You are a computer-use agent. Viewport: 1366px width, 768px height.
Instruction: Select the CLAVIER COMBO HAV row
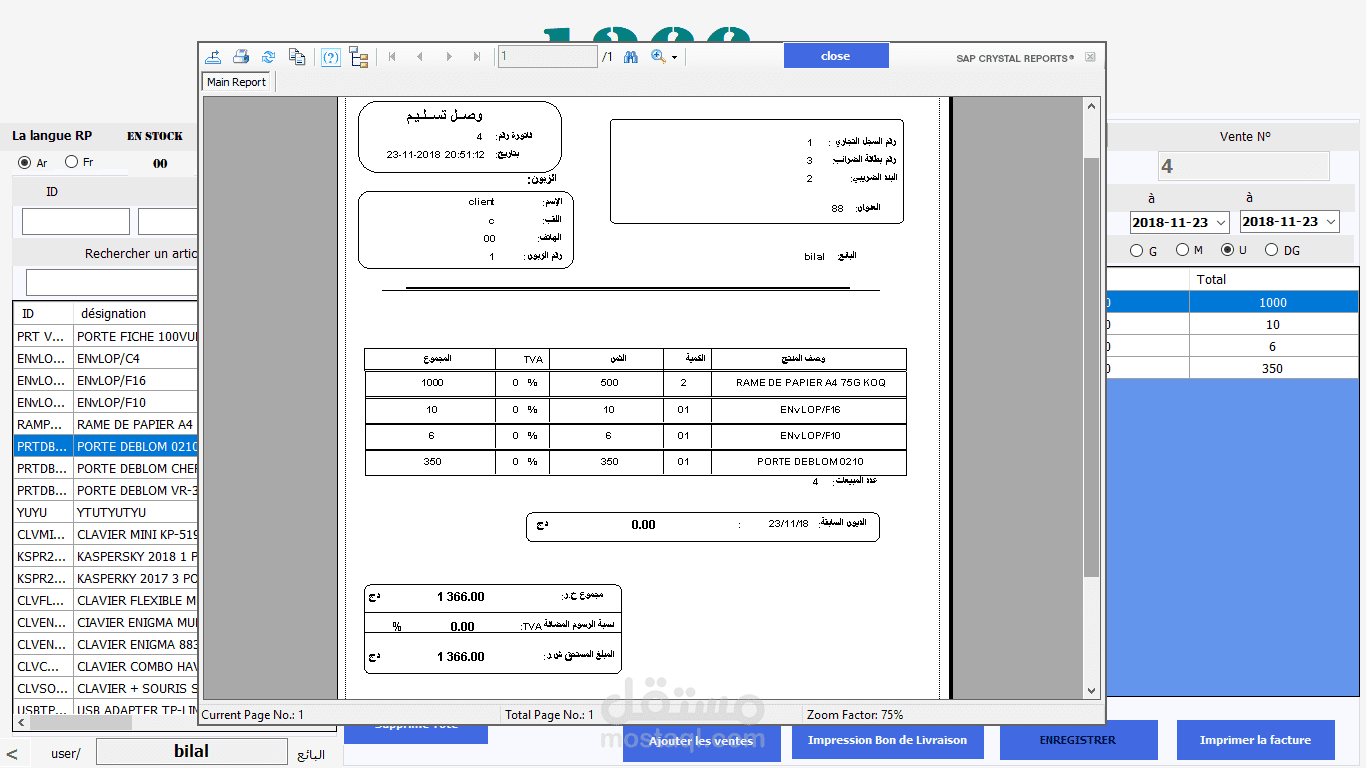105,666
